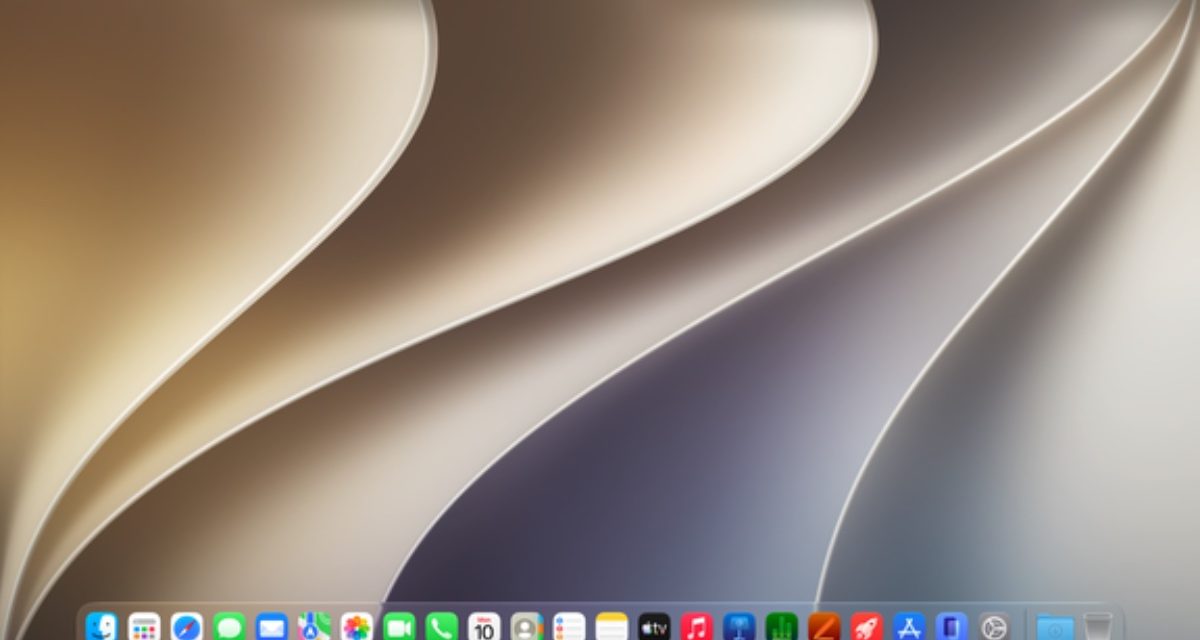Open Photos colorful flower icon

coord(356,627)
